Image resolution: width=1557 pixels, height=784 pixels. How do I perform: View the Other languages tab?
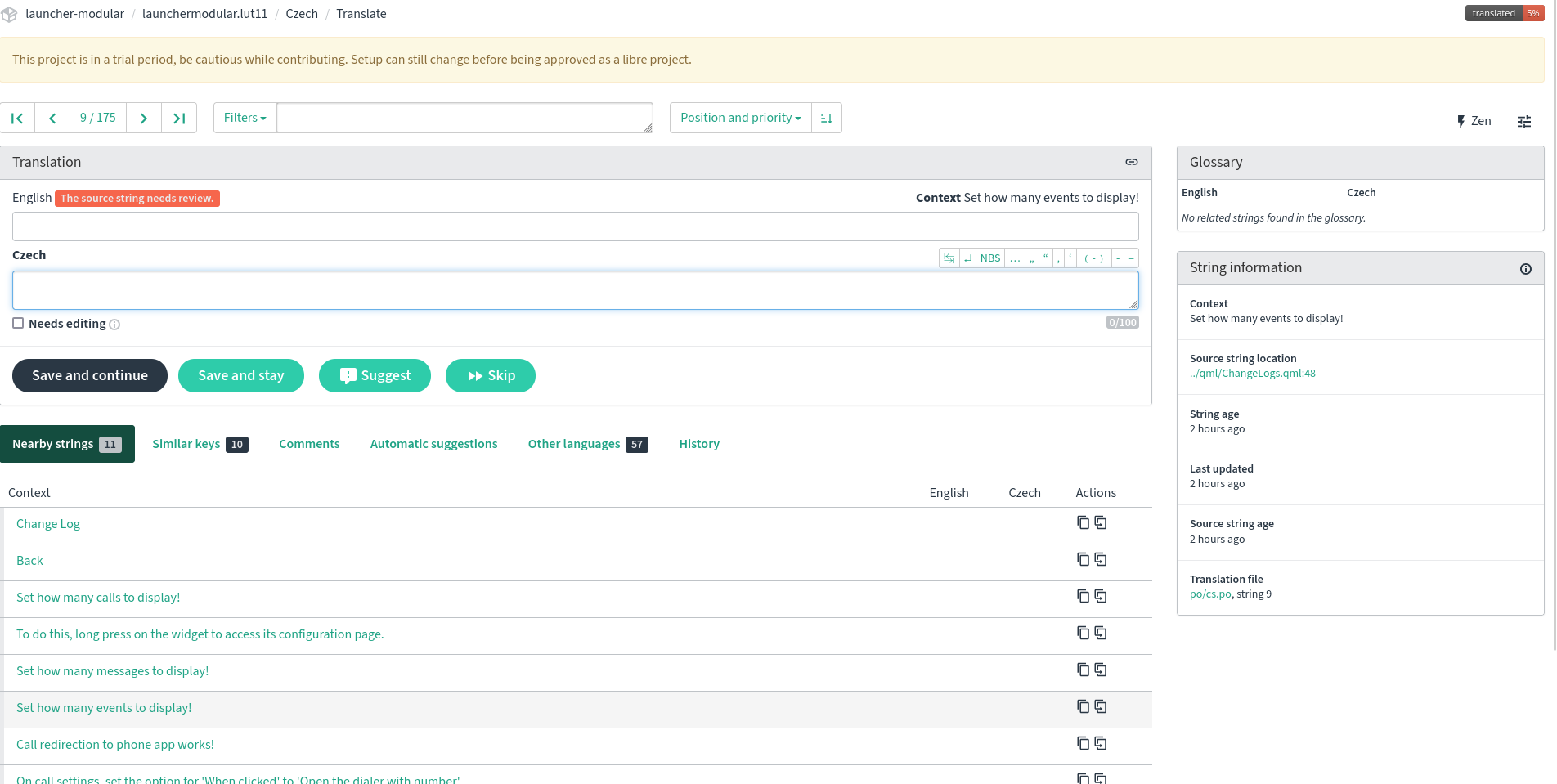click(588, 444)
